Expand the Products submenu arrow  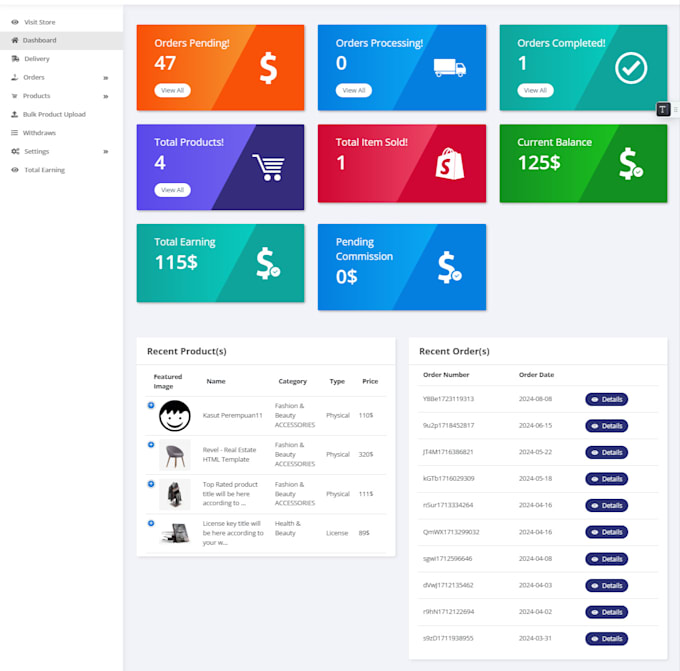(x=106, y=96)
